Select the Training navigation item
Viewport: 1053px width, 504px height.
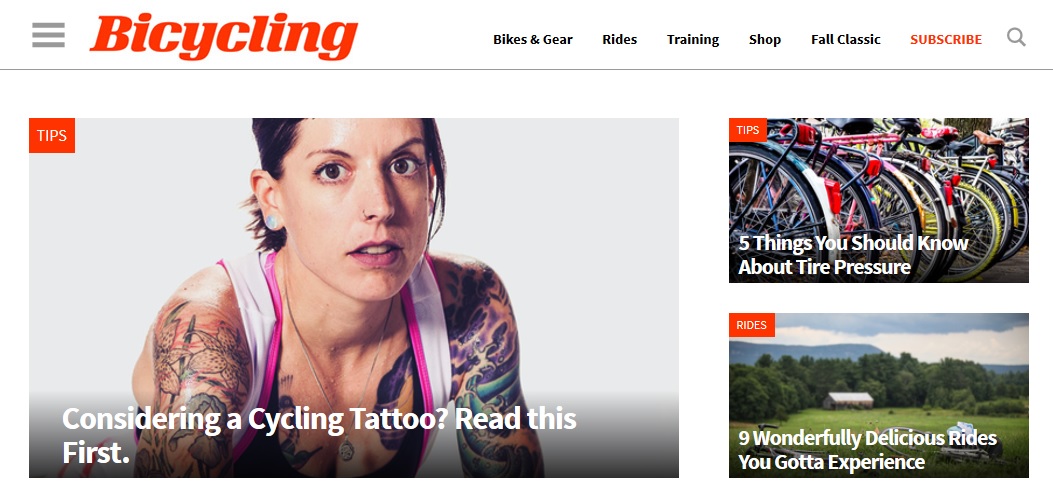click(692, 40)
